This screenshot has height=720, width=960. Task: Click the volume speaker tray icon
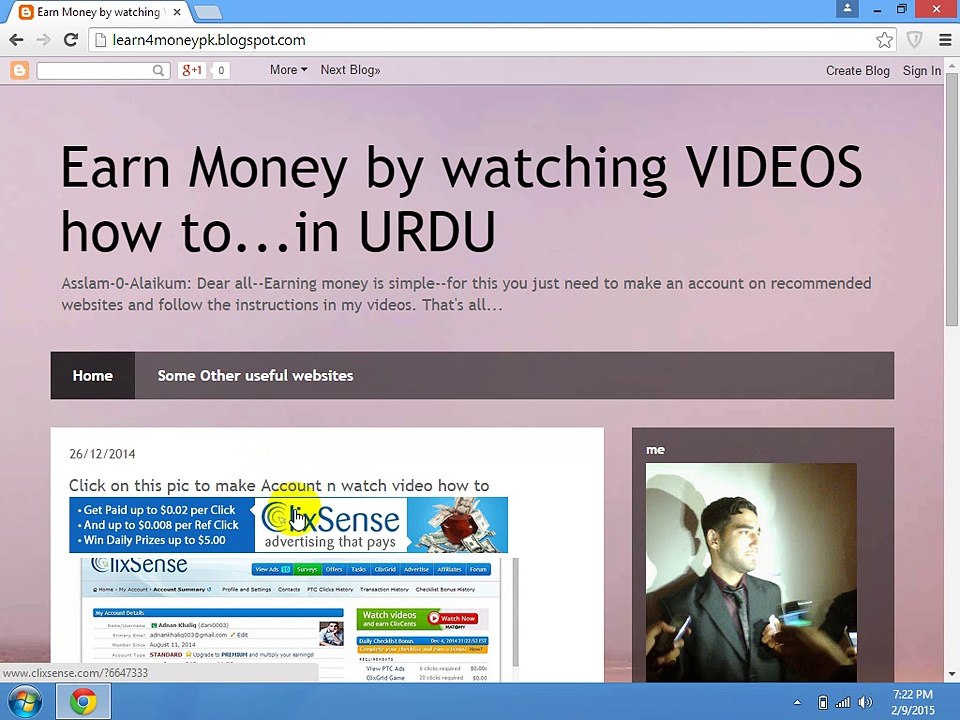coord(864,702)
